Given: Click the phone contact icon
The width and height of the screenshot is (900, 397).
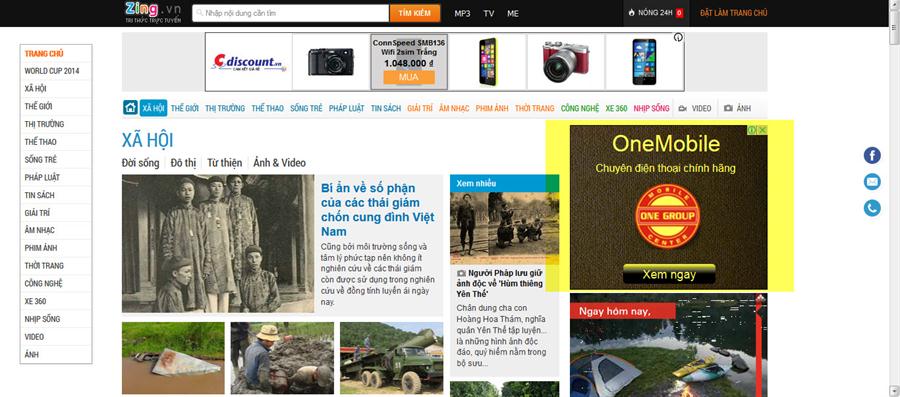Looking at the screenshot, I should click(872, 208).
